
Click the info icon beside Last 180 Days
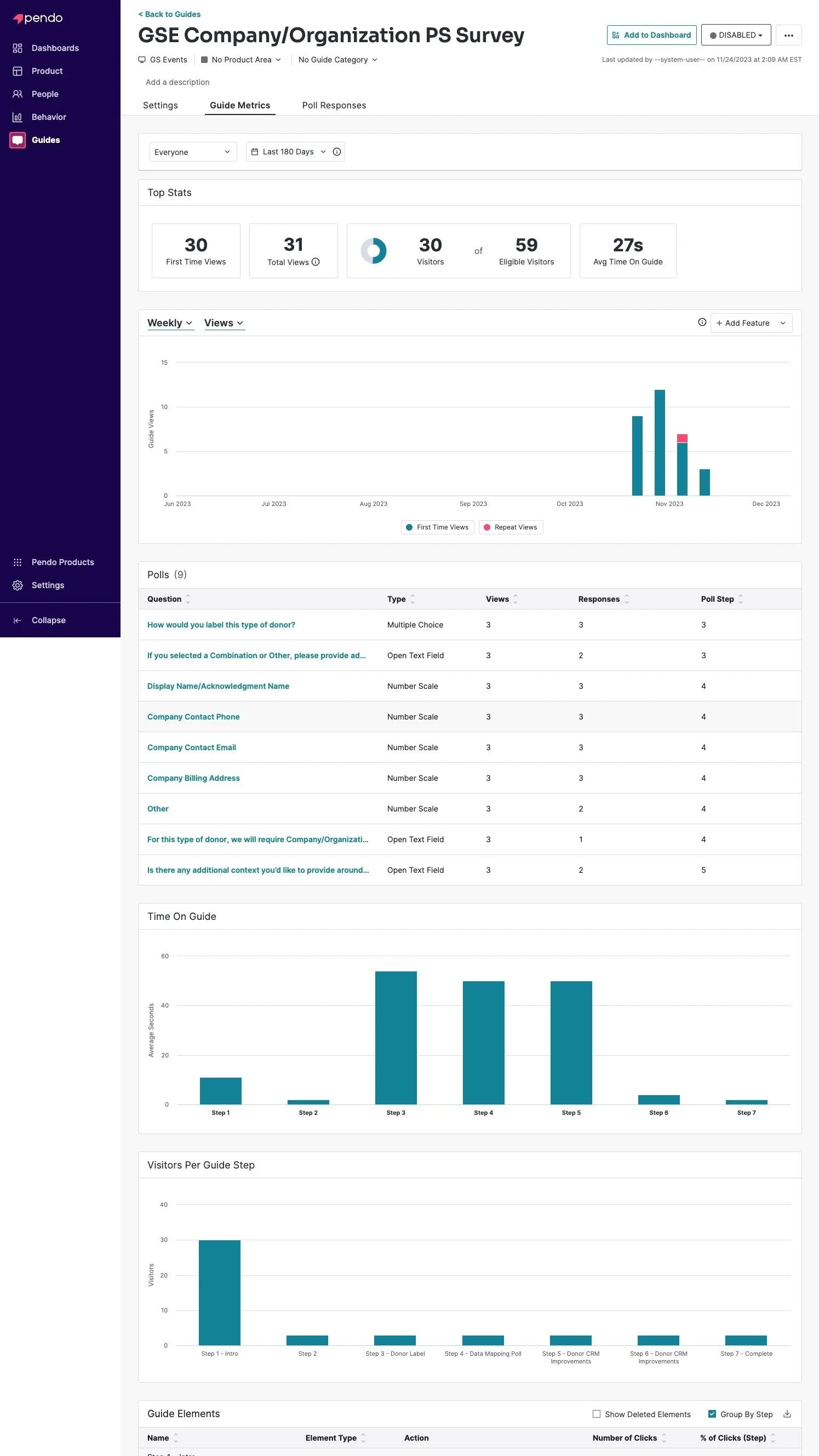(x=337, y=152)
